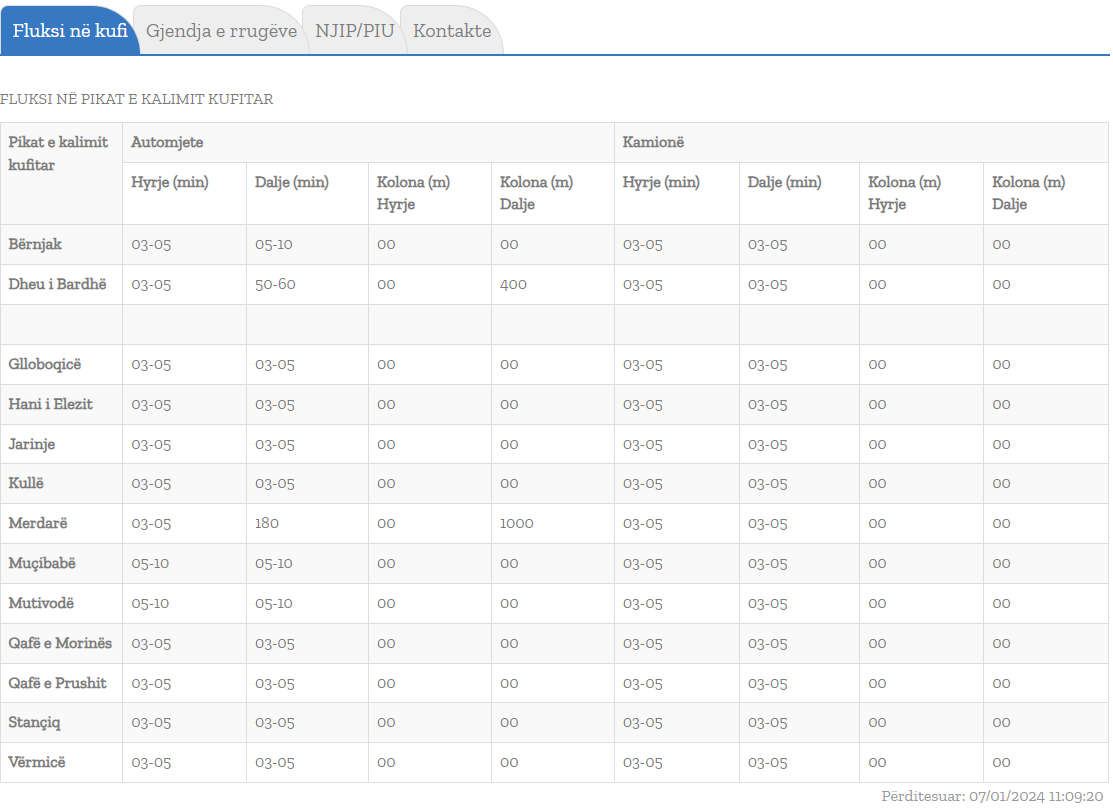Select the Kontakte tab

[452, 31]
